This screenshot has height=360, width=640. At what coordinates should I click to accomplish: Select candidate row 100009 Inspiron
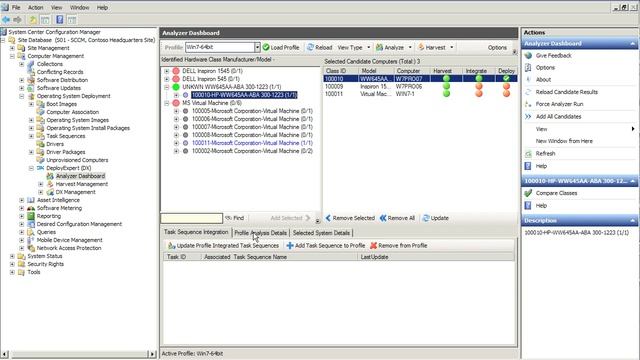420,87
